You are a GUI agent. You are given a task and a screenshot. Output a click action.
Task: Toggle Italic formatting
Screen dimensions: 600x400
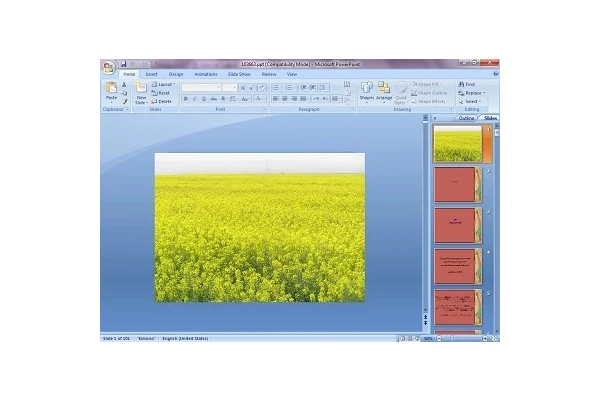193,99
